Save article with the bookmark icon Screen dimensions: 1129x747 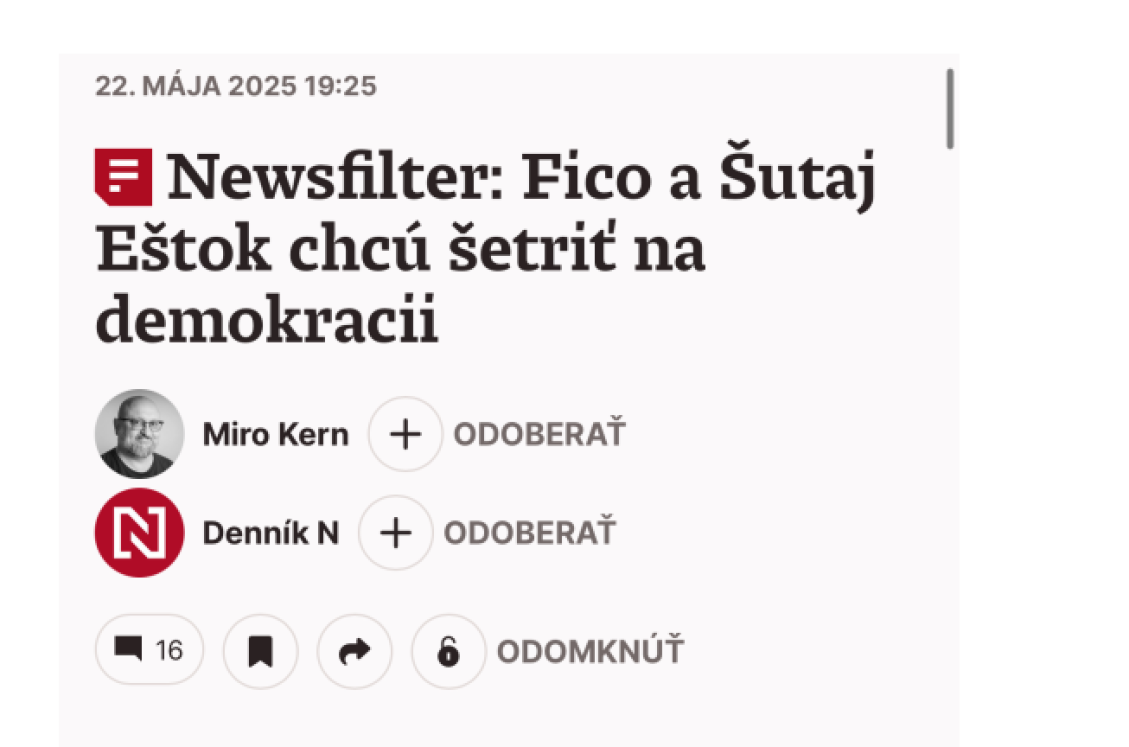tap(261, 651)
